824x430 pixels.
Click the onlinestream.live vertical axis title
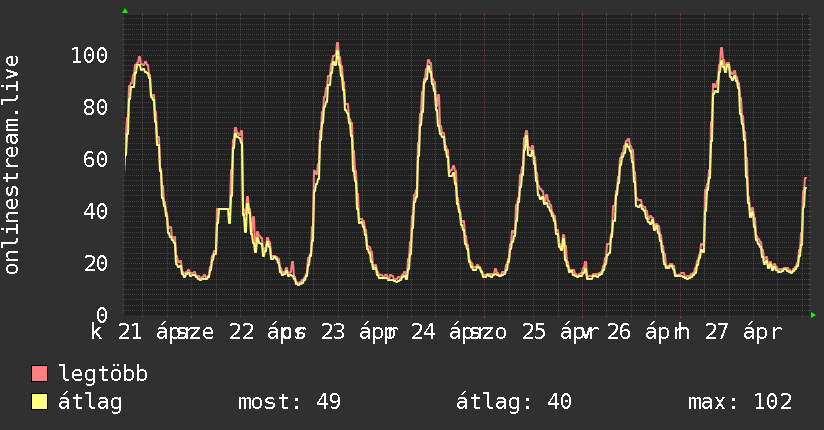point(11,165)
